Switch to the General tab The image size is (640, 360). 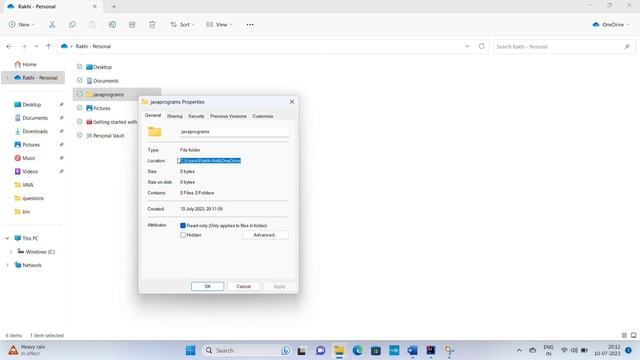click(153, 116)
